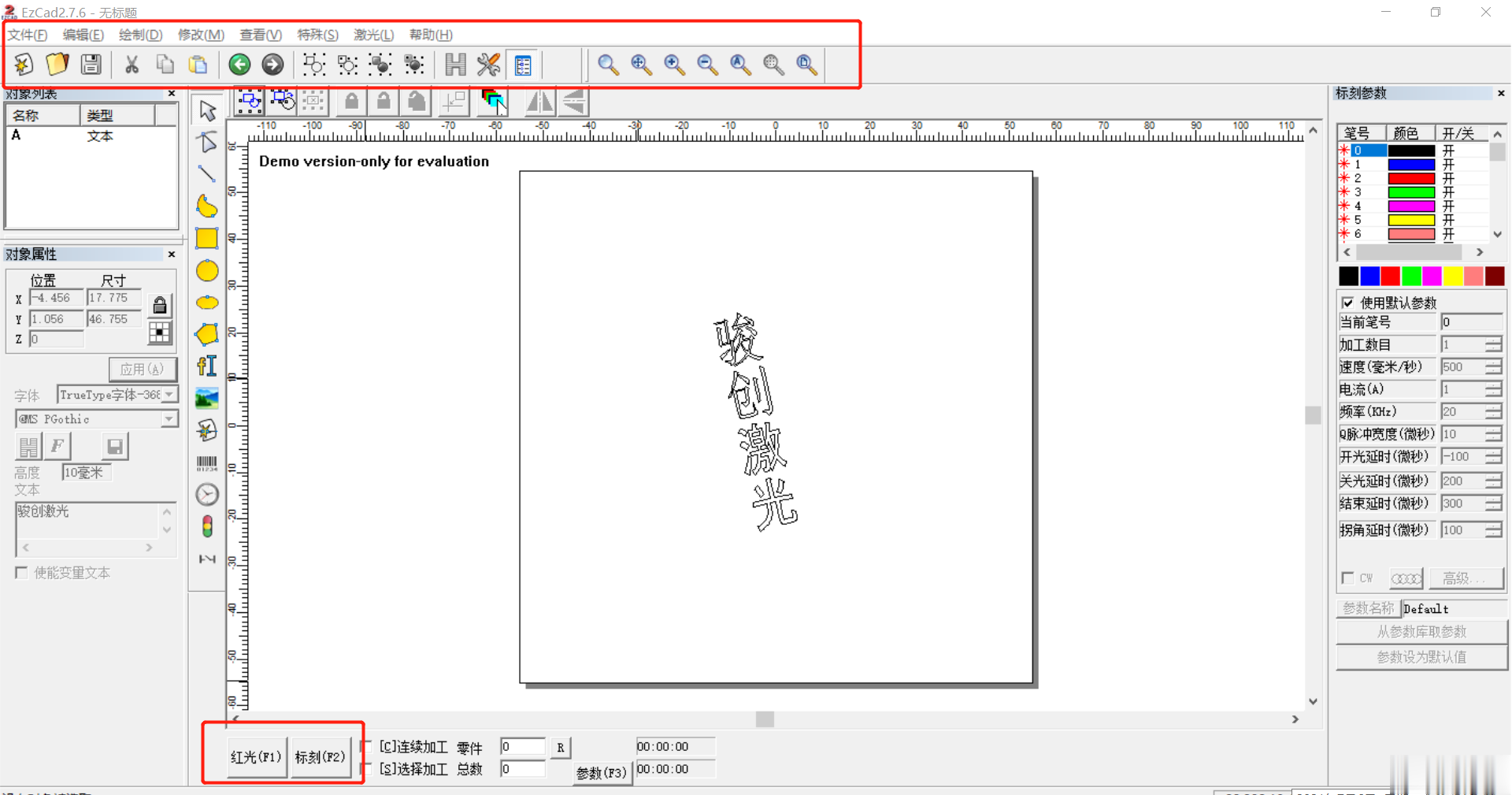Click the processing count spinner

pyautogui.click(x=1493, y=344)
